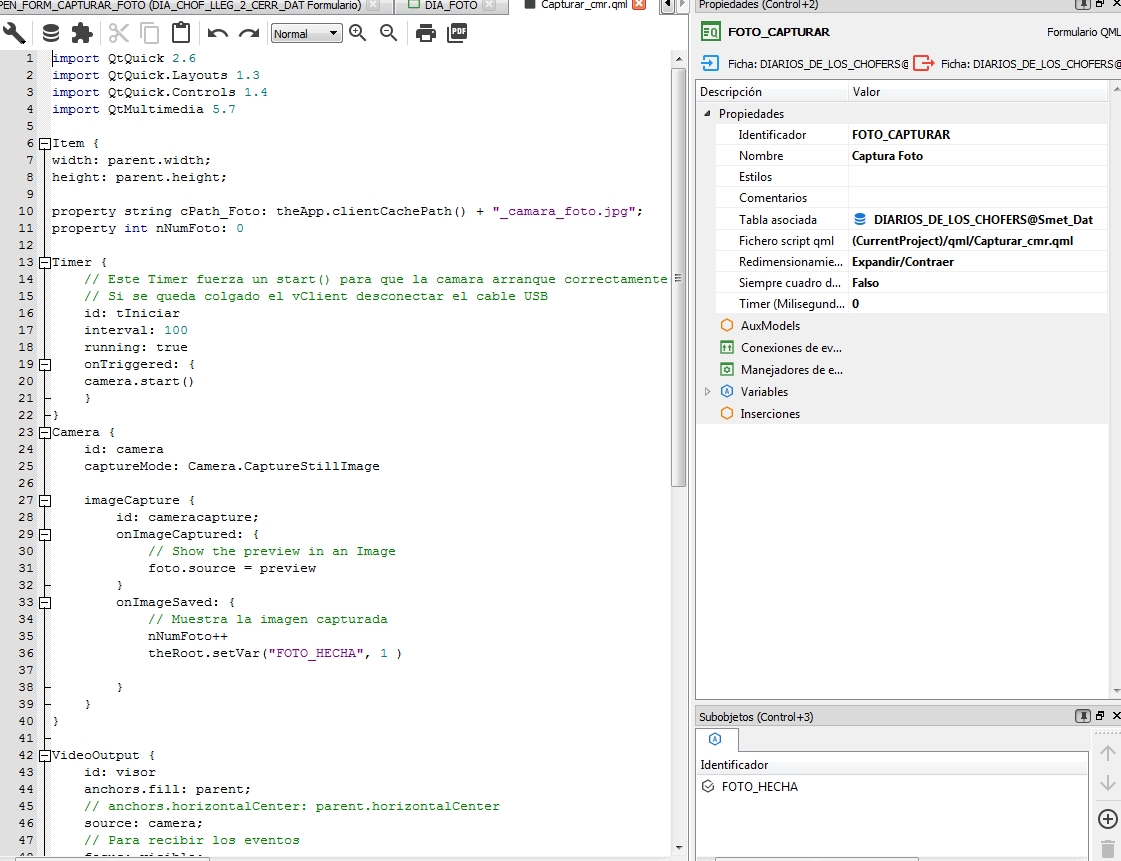Viewport: 1121px width, 861px height.
Task: Click line number 25 in gutter
Action: pyautogui.click(x=26, y=466)
